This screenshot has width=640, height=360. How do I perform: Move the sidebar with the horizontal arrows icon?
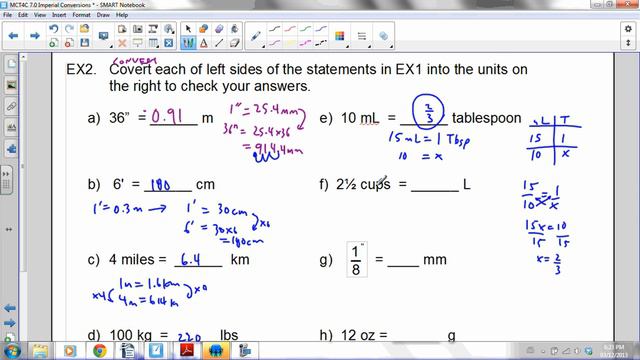9,229
